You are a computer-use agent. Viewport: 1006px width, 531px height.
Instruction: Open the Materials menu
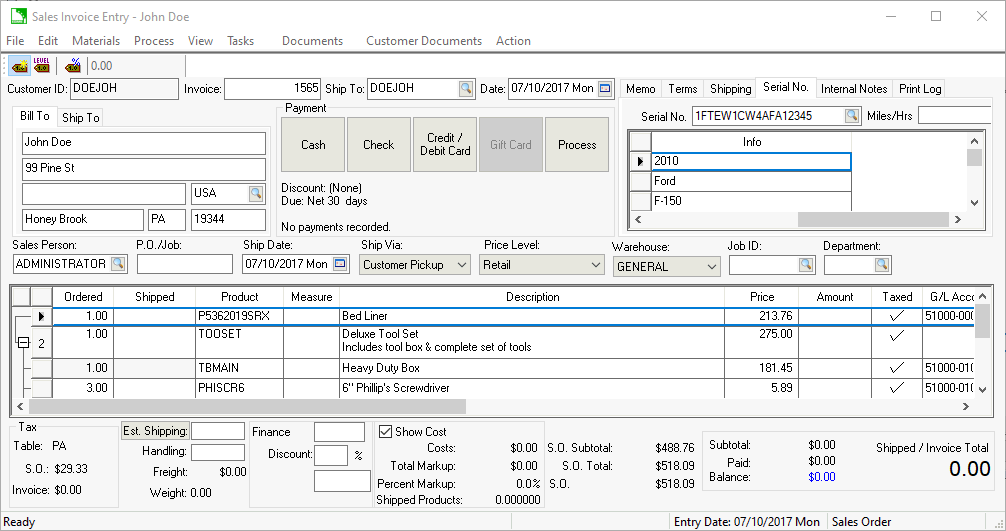click(x=96, y=41)
